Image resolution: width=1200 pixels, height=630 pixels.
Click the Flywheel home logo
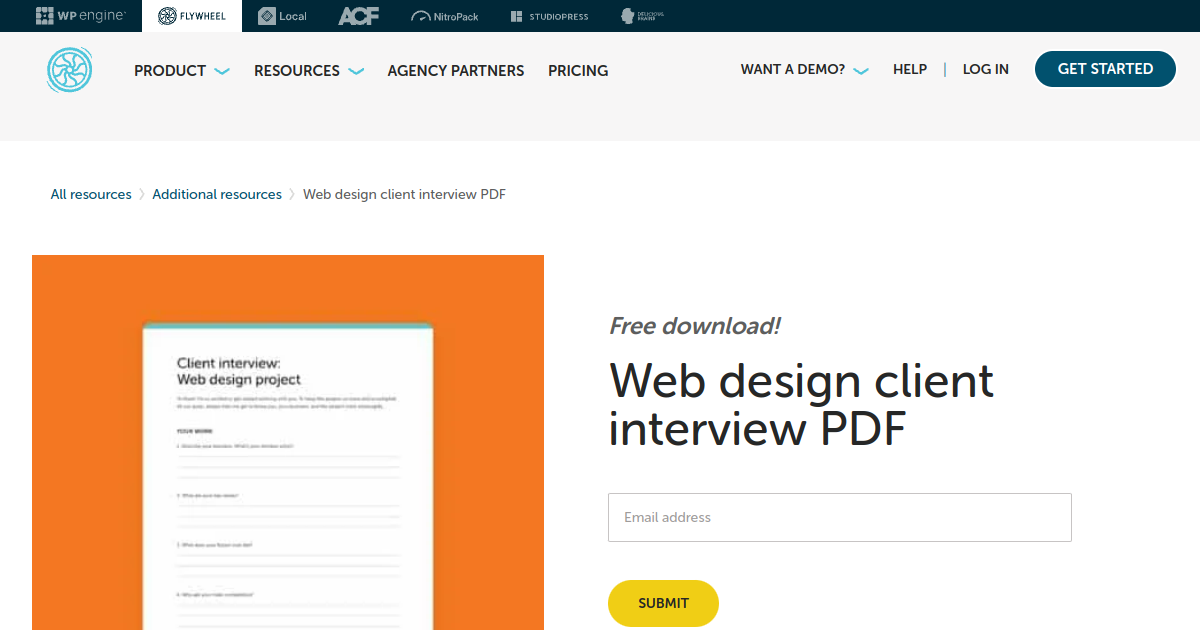[x=69, y=70]
